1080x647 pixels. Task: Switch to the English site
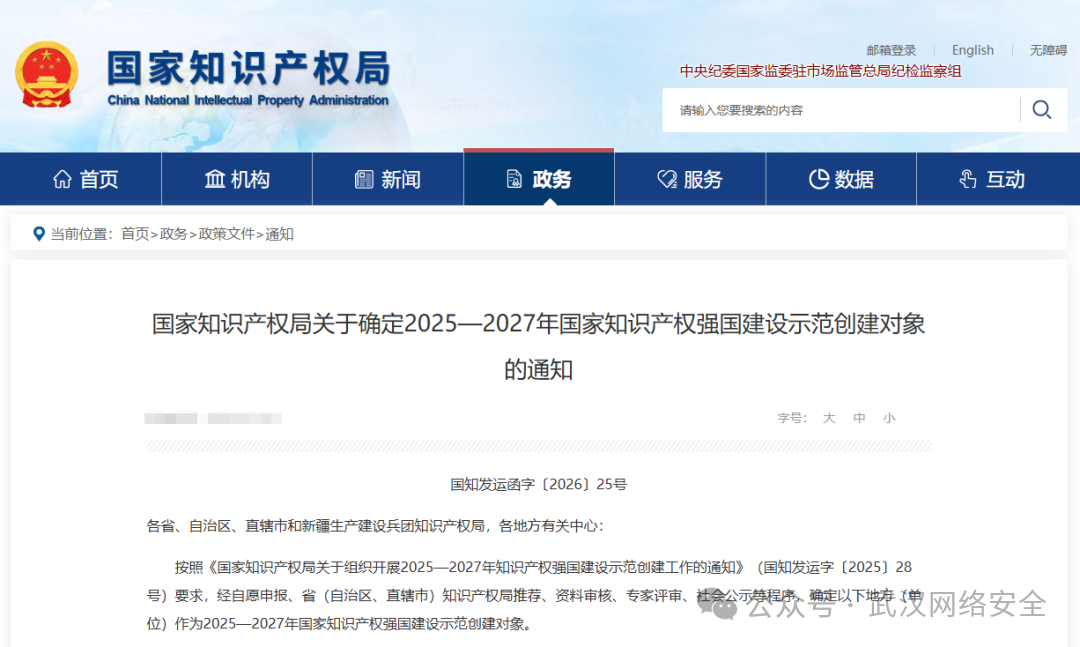(x=973, y=50)
